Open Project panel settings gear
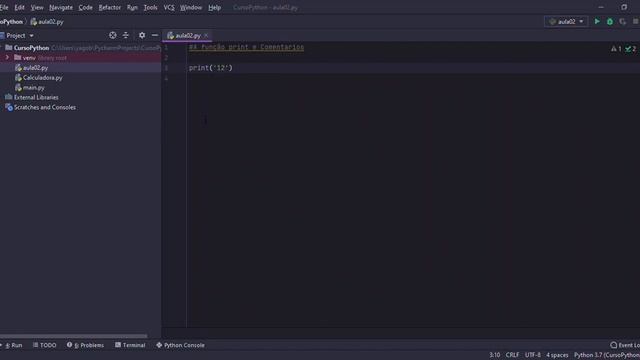640x360 pixels. coord(142,36)
